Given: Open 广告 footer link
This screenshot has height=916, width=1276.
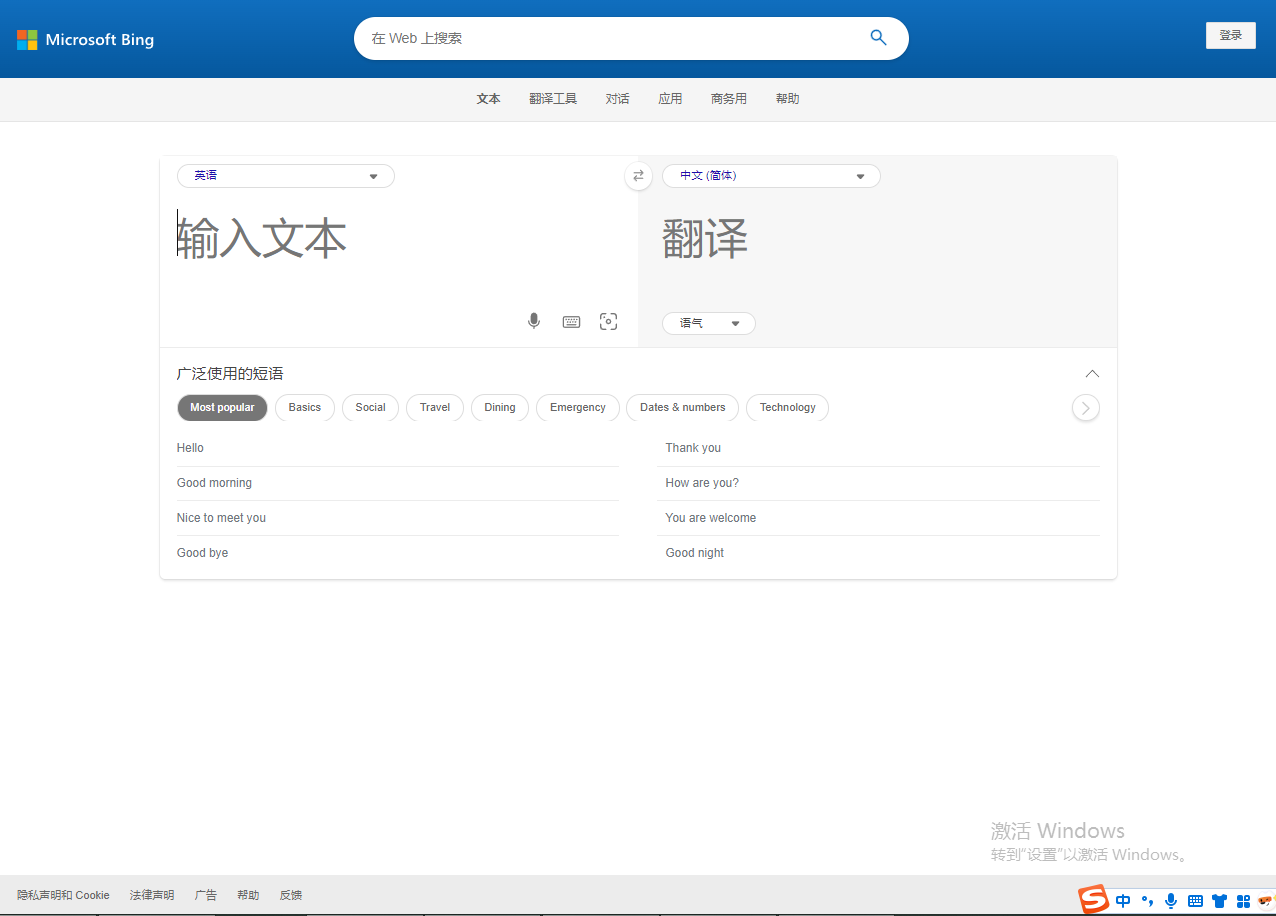Looking at the screenshot, I should click(x=206, y=895).
